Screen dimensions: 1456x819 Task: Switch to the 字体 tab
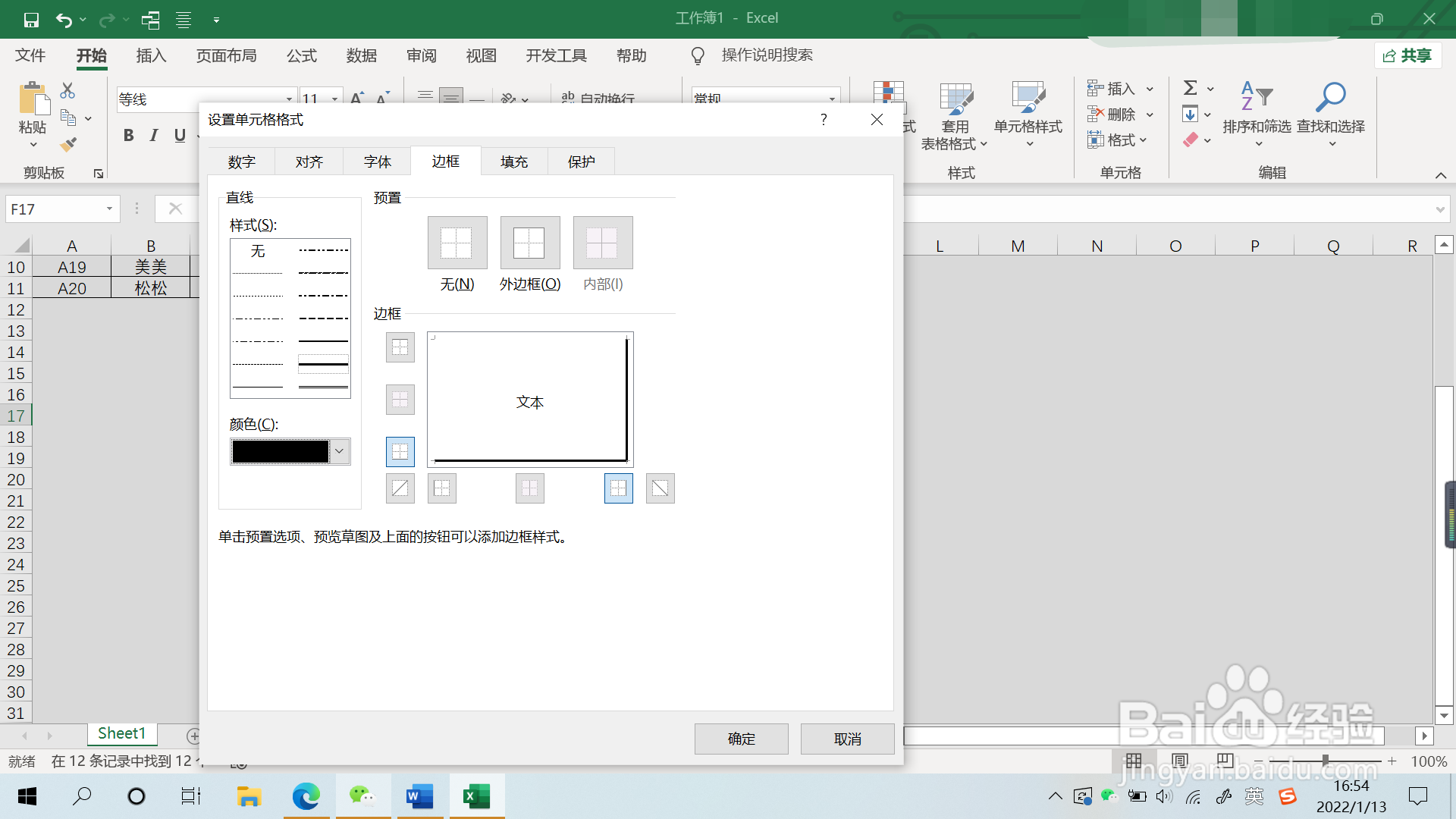point(377,162)
